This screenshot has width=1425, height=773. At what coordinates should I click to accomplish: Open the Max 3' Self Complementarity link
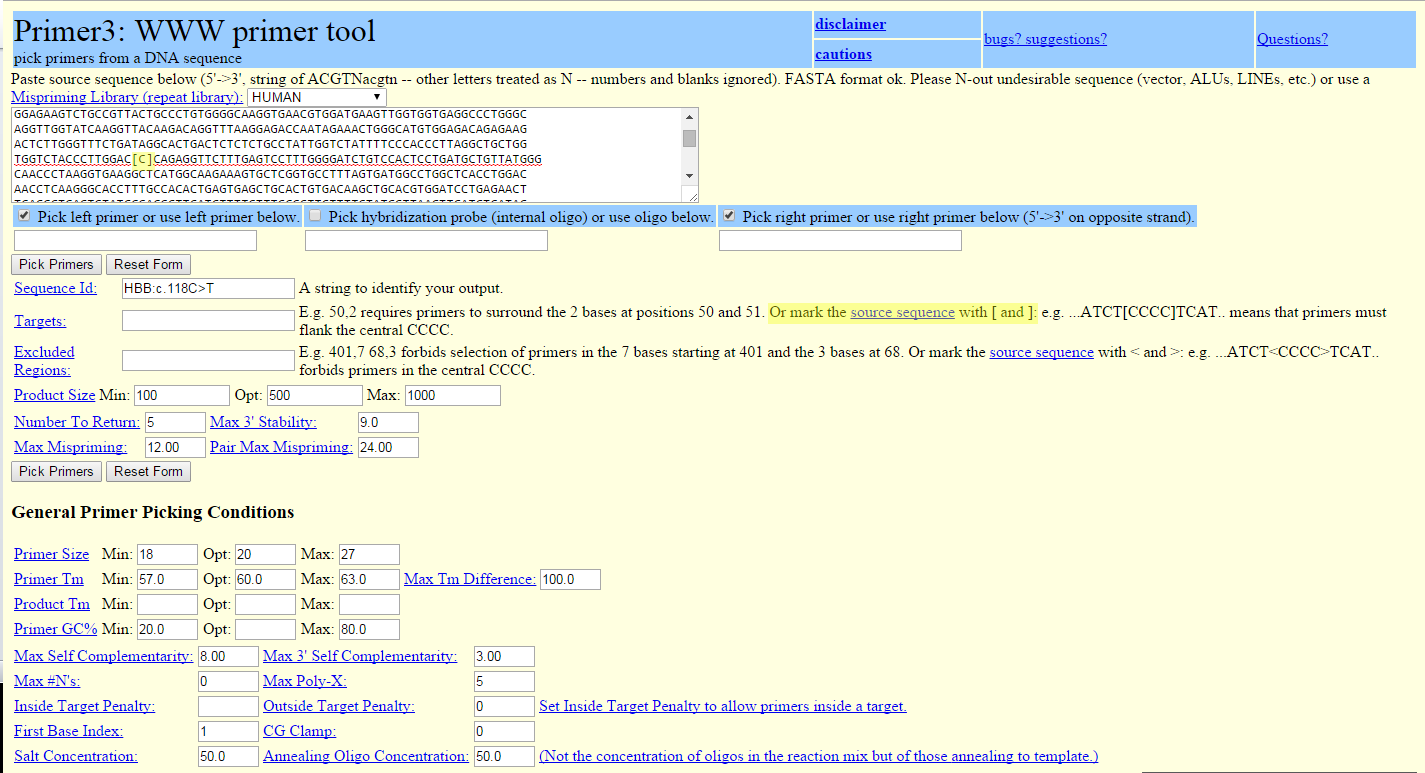[x=360, y=656]
